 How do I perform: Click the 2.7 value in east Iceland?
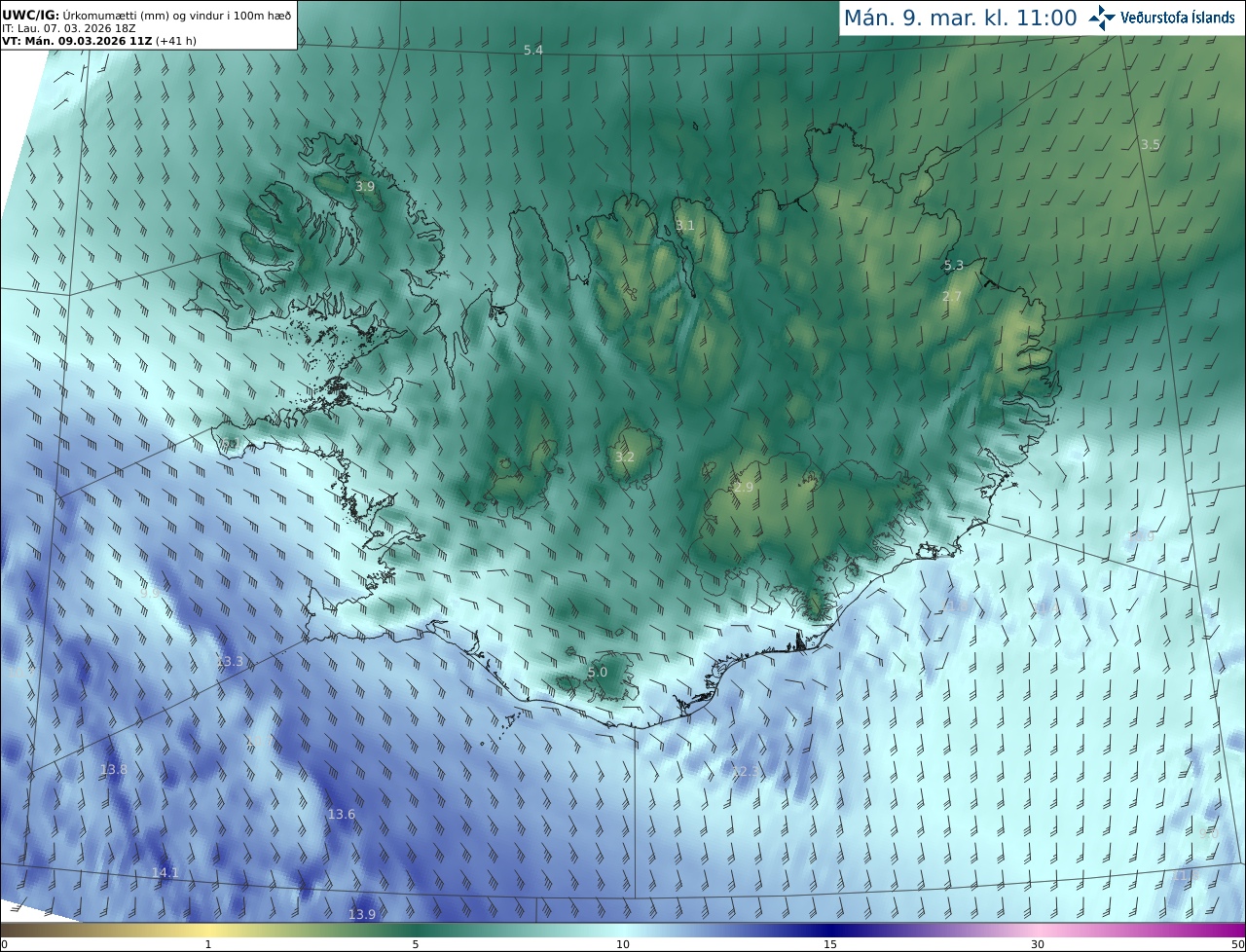click(952, 296)
